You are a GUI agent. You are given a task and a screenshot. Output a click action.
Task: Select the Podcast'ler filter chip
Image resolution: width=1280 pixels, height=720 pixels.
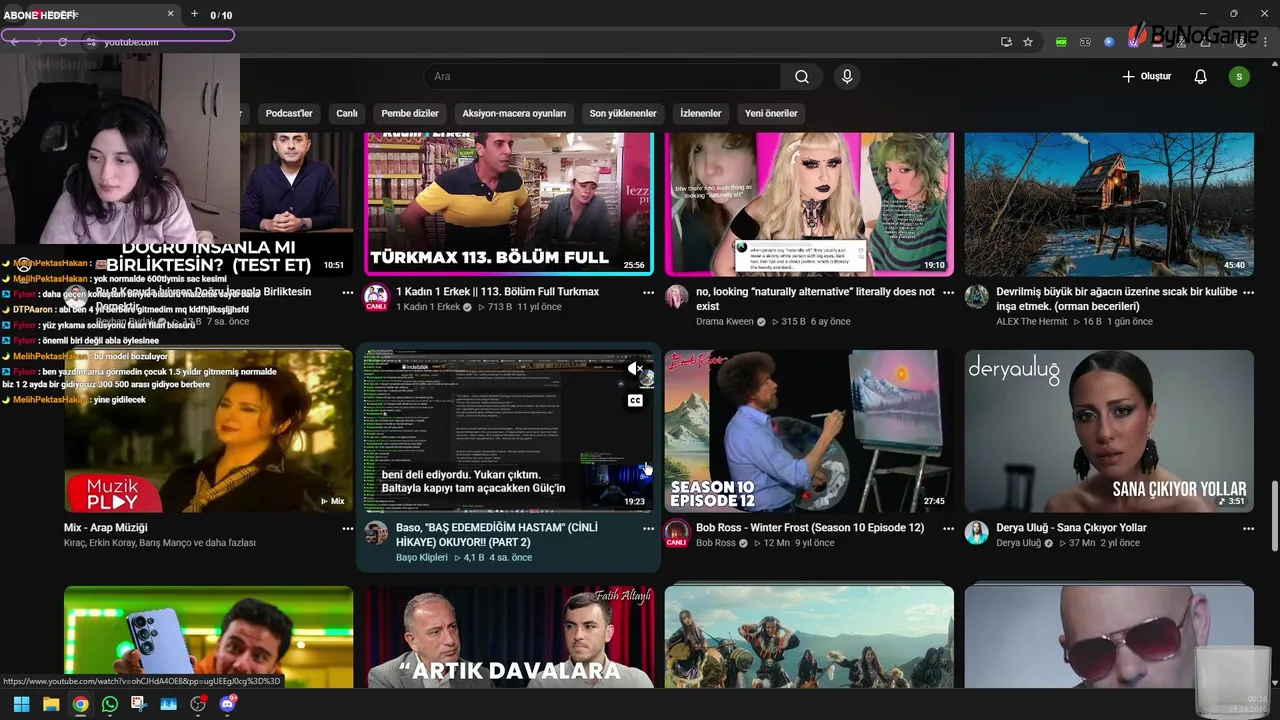click(x=289, y=114)
